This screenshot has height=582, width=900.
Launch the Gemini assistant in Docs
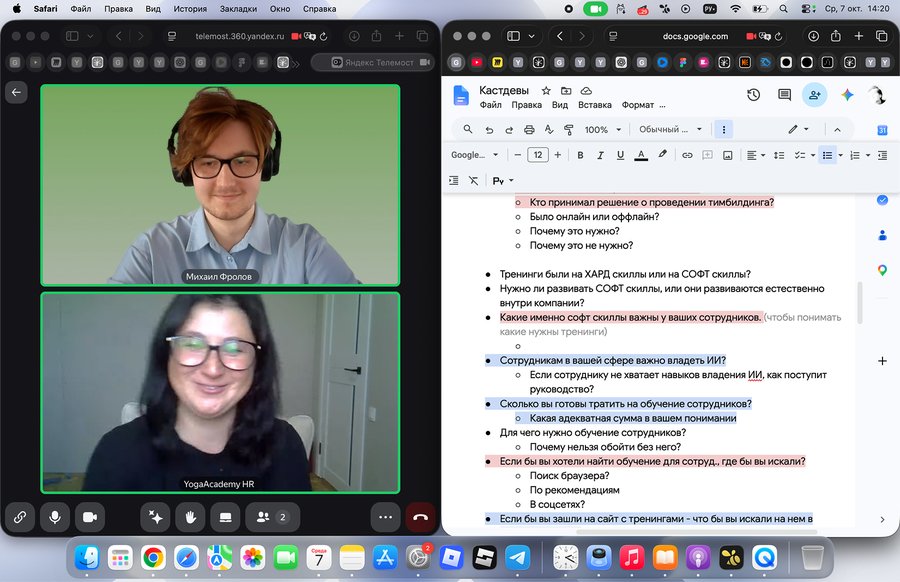click(847, 95)
